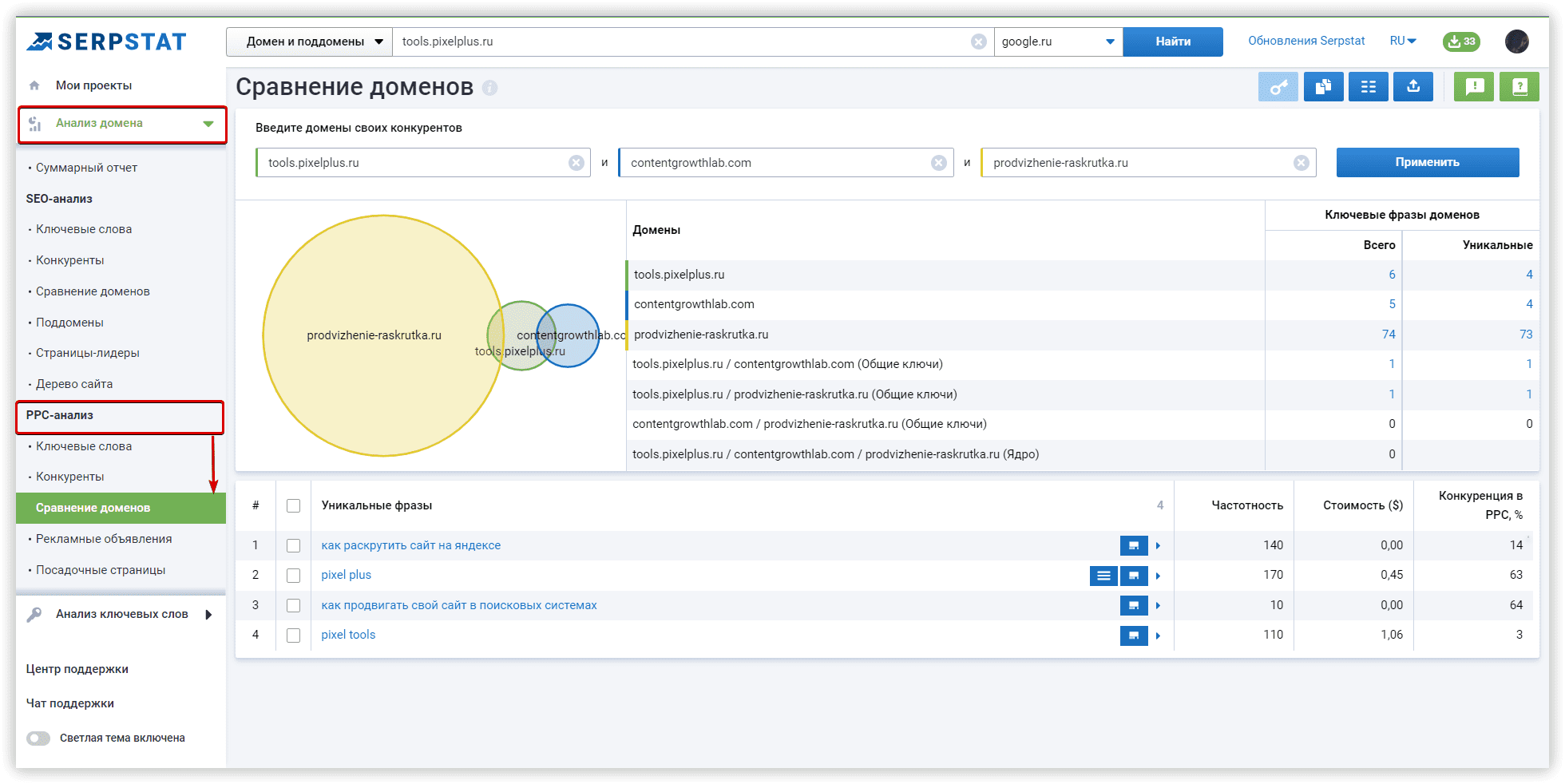1565x784 pixels.
Task: Open the user profile avatar
Action: coord(1517,42)
